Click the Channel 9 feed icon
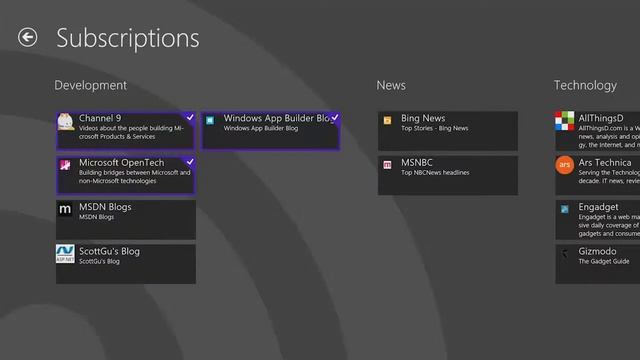 [x=66, y=122]
